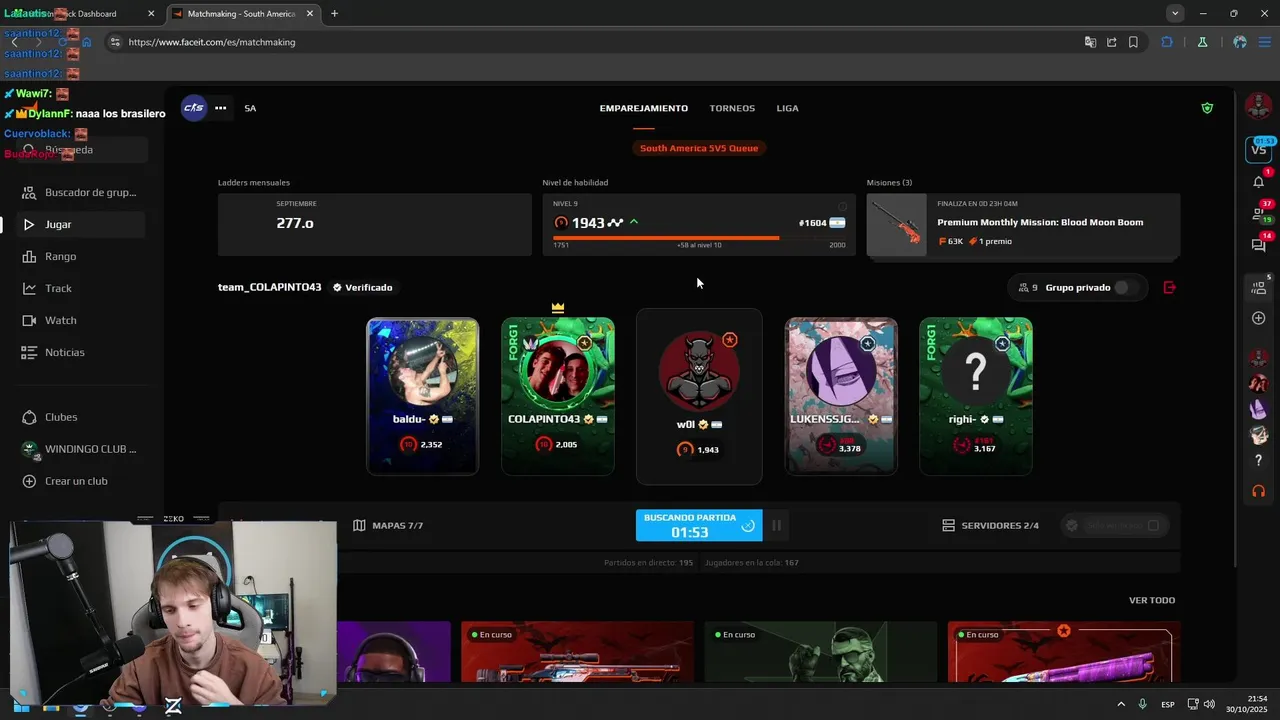Open a new browser tab
1280x720 pixels.
(334, 14)
